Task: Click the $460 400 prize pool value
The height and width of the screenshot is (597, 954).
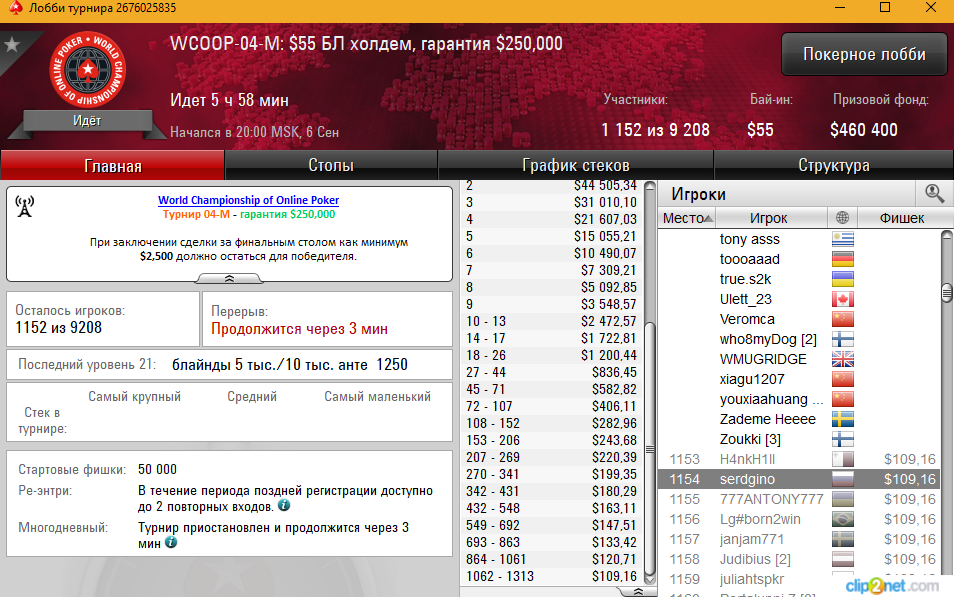Action: [x=863, y=130]
